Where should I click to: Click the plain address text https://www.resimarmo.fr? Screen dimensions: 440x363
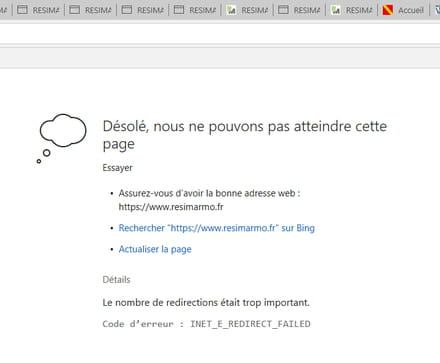click(171, 207)
